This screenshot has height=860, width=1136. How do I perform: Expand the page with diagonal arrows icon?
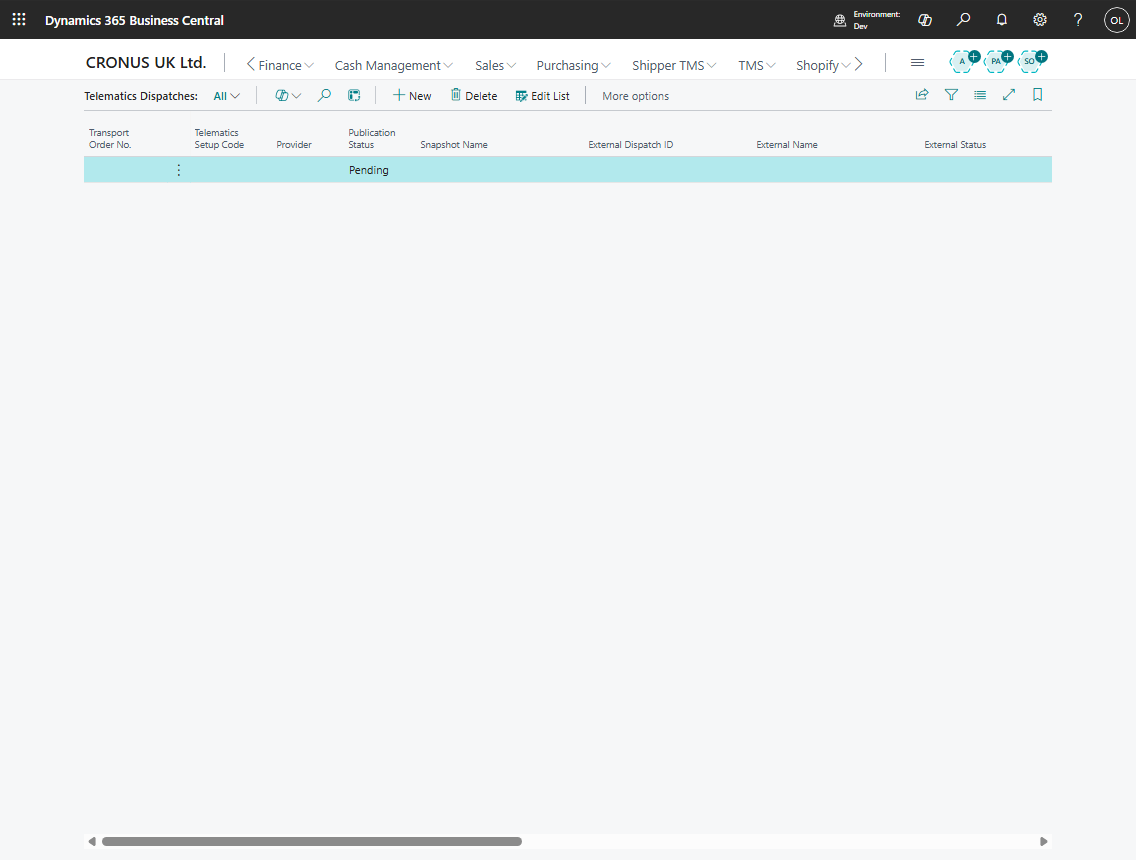(x=1008, y=95)
